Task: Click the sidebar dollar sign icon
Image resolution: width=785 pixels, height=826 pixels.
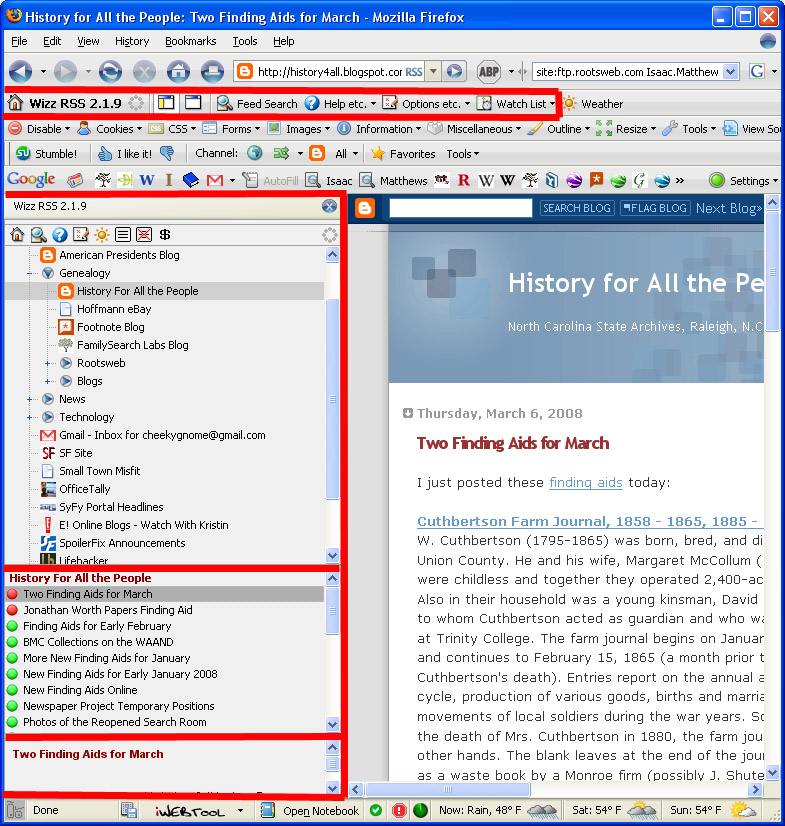Action: (x=165, y=234)
